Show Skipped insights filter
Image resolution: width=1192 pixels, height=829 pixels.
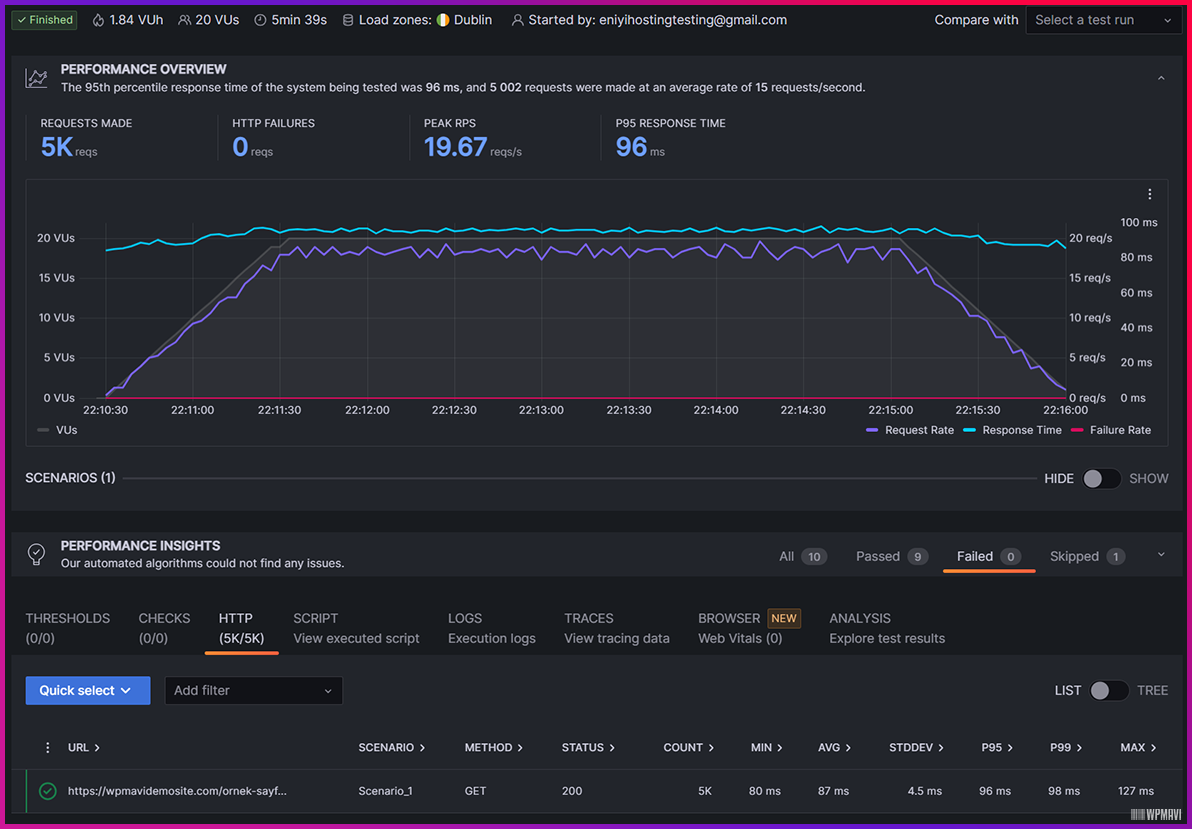1087,557
